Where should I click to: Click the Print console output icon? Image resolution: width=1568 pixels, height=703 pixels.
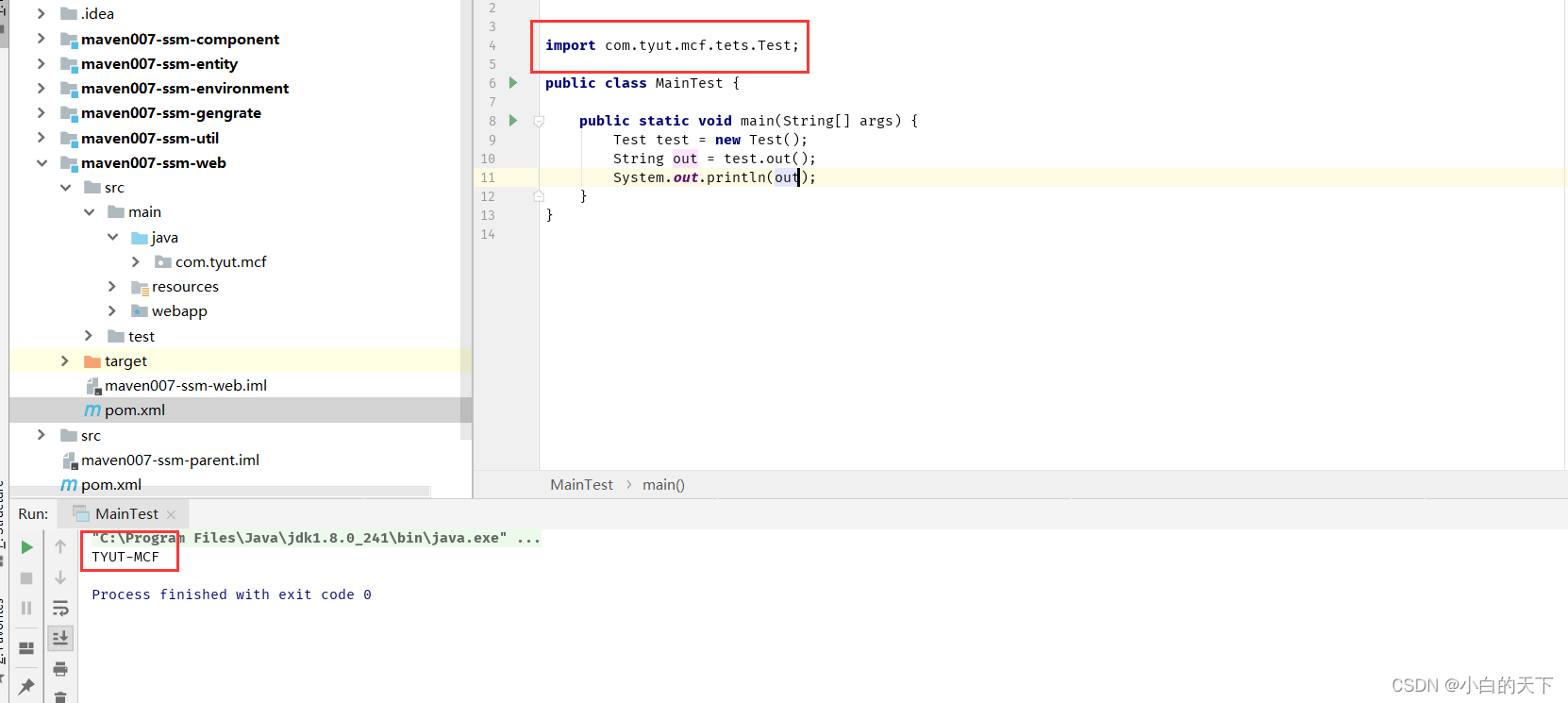coord(60,669)
